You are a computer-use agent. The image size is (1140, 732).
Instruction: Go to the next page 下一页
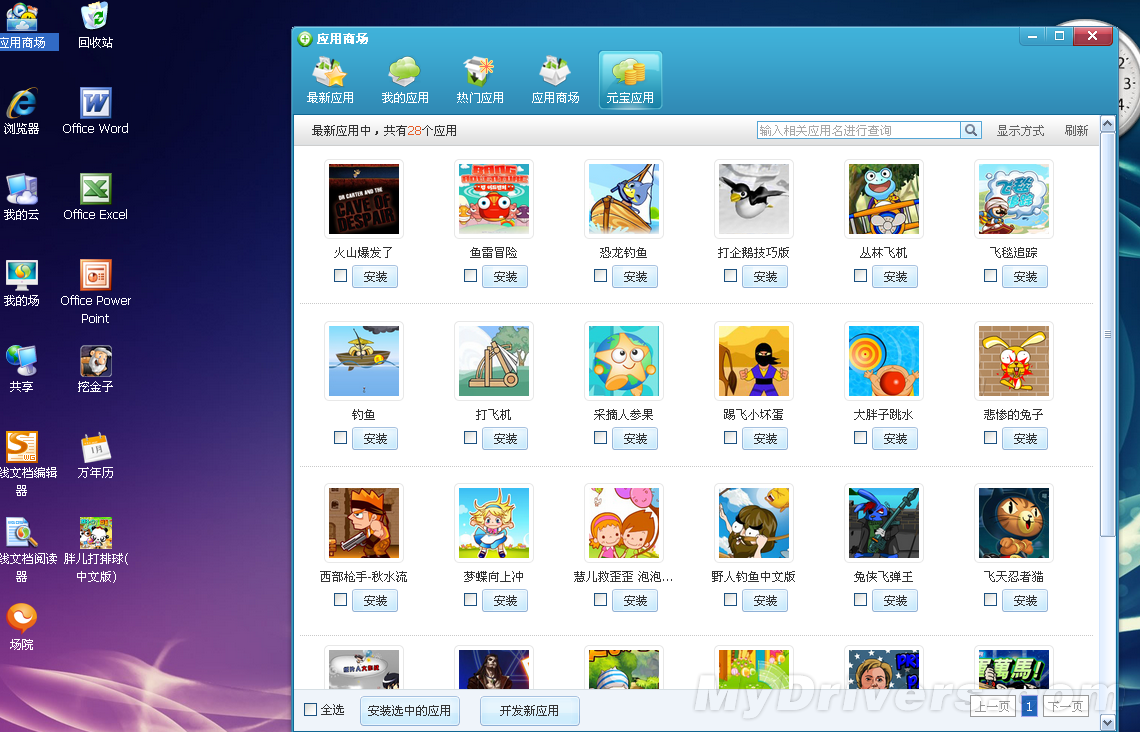click(1067, 706)
